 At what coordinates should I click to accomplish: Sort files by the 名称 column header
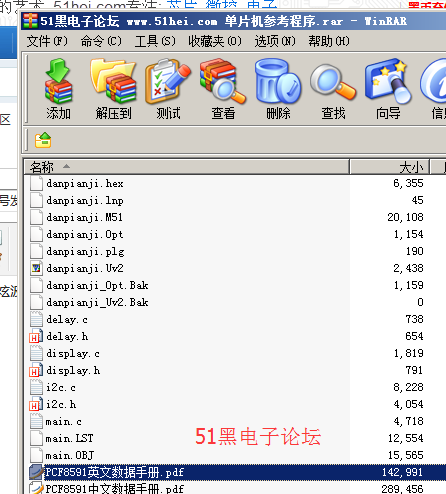(186, 167)
